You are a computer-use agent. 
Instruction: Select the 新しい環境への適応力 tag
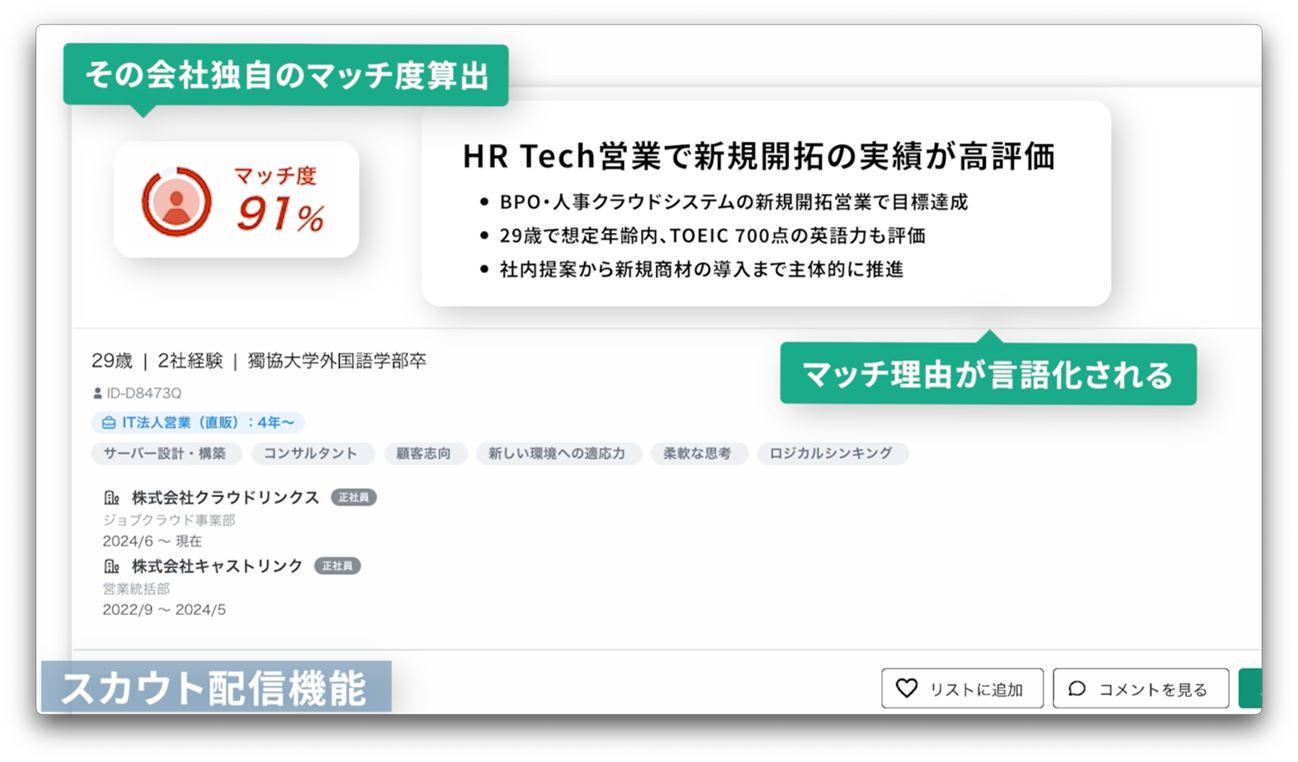pos(557,454)
